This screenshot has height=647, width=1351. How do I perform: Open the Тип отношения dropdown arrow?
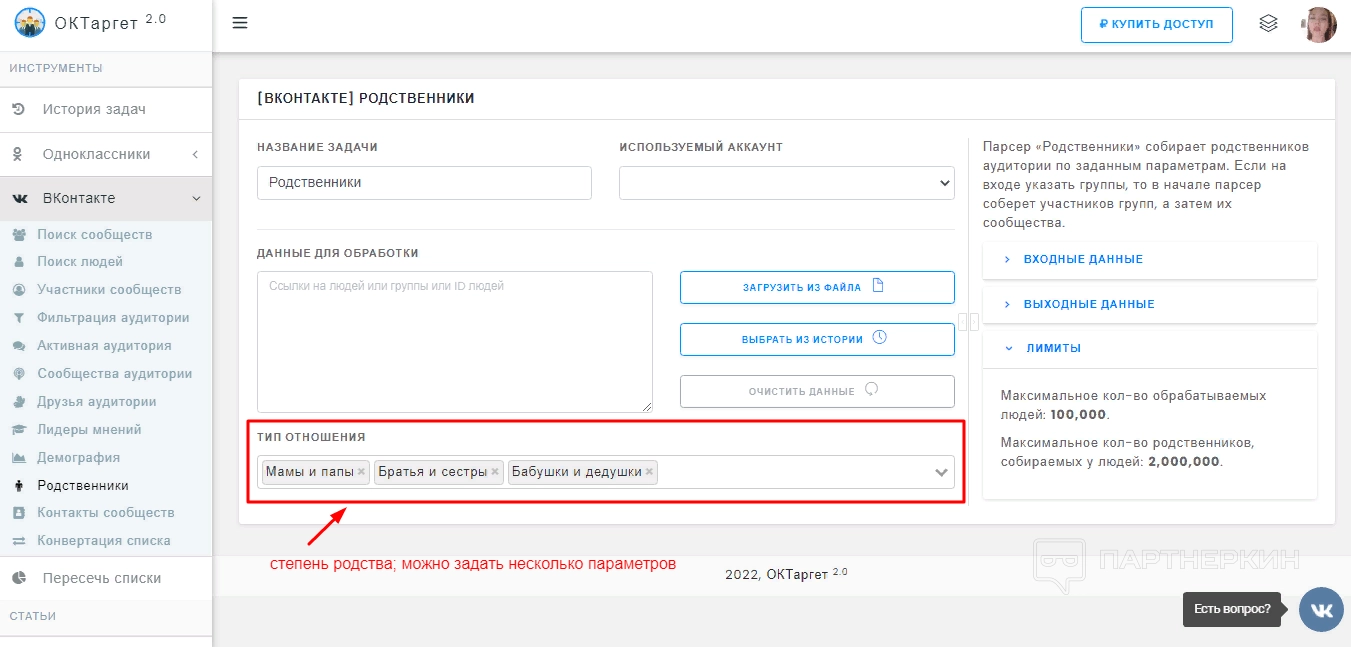(x=941, y=472)
